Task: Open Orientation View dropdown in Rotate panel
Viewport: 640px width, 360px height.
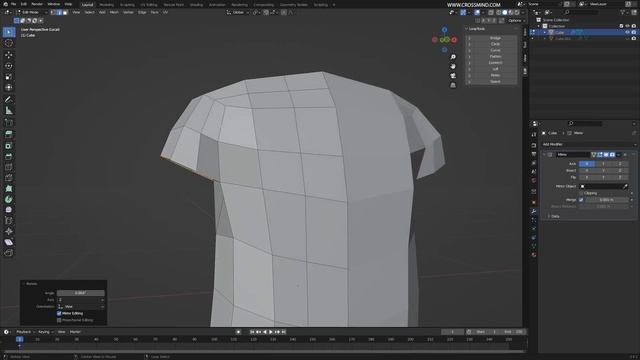Action: (x=81, y=307)
